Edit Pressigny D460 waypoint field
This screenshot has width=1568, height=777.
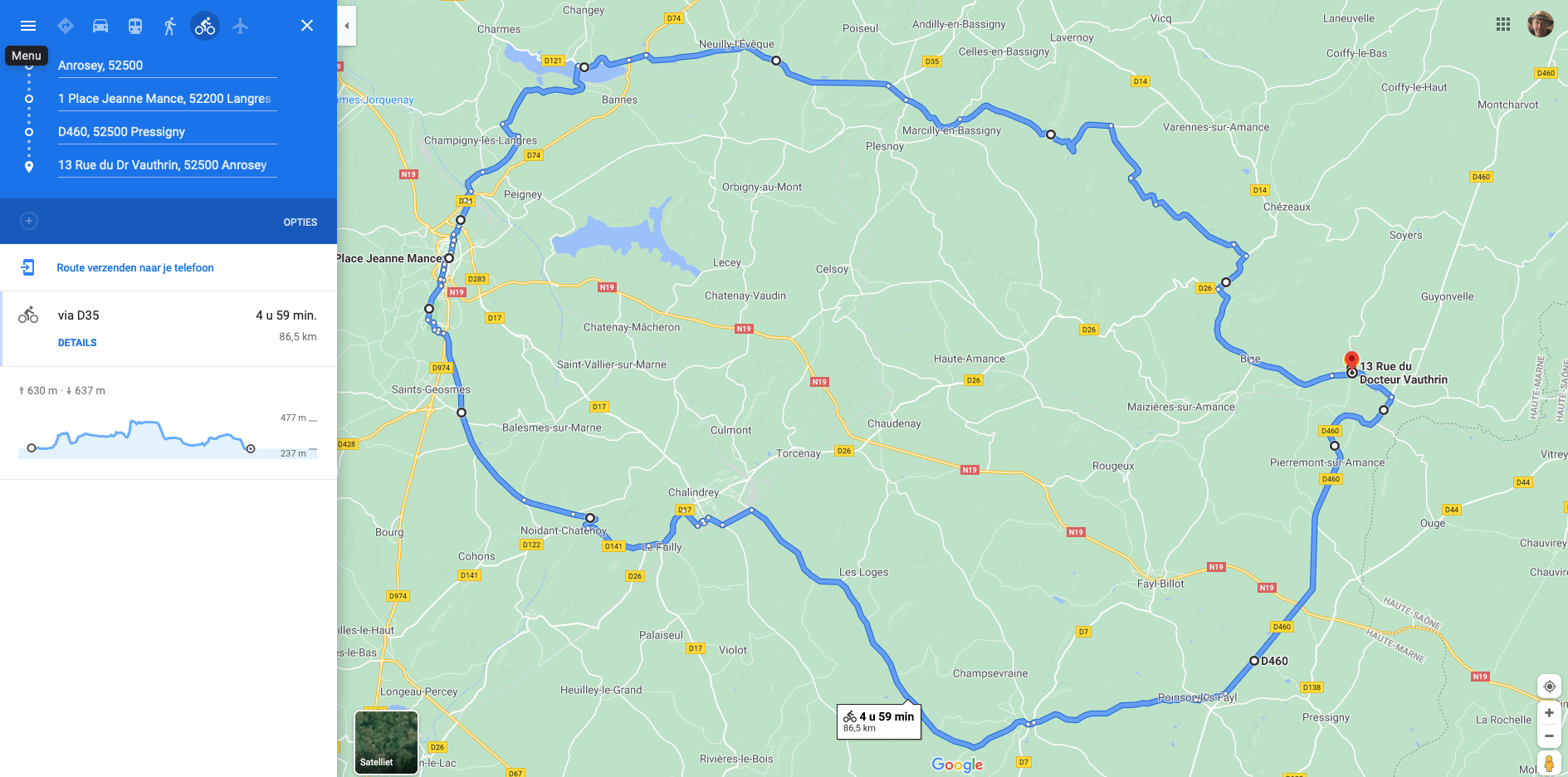[167, 132]
